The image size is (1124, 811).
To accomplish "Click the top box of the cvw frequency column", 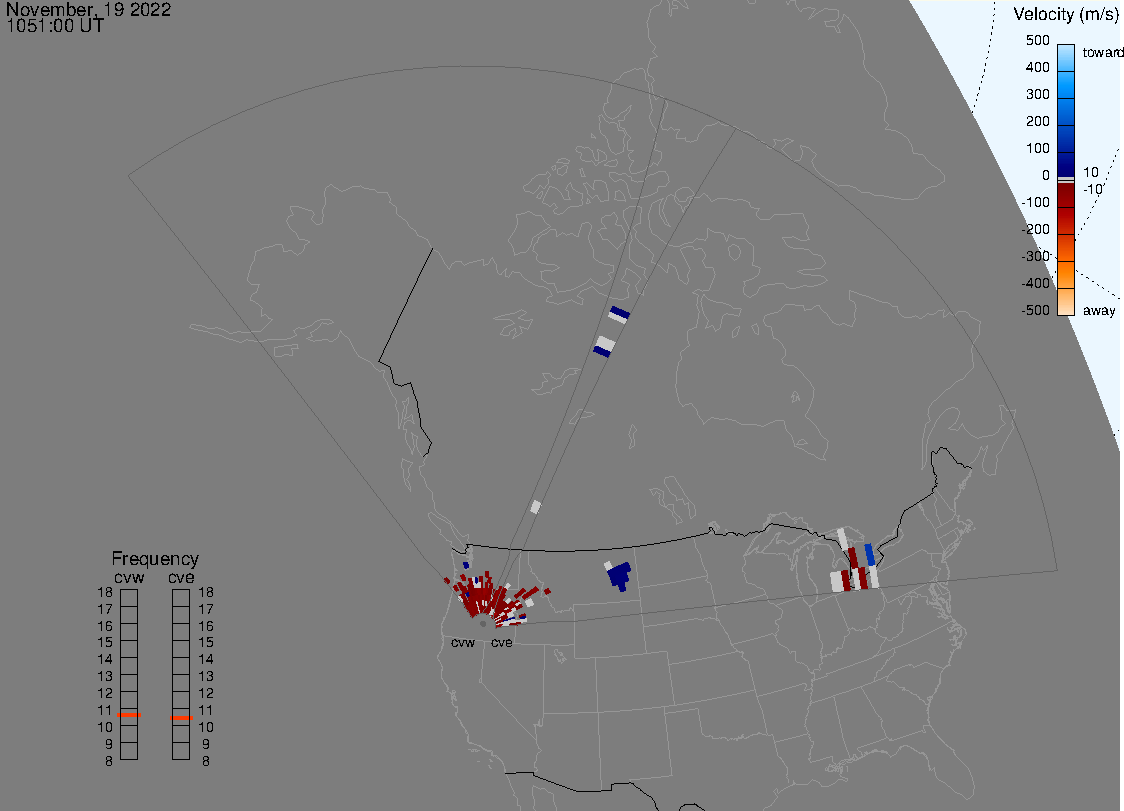I will coord(129,596).
